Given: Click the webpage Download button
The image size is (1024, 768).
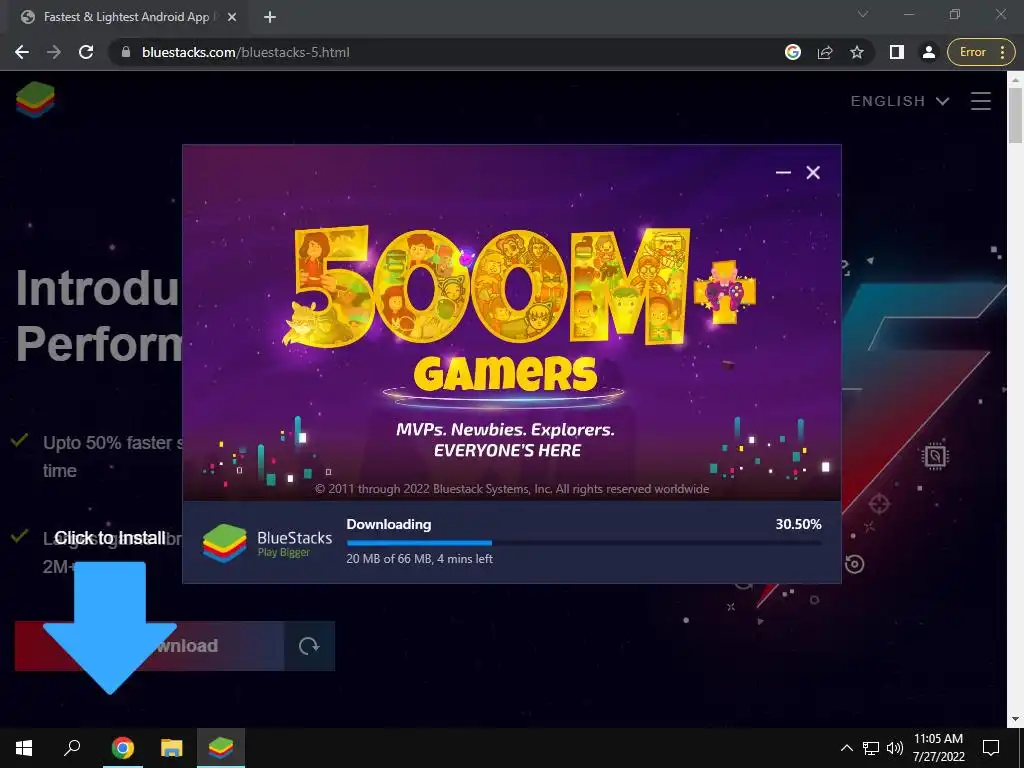Looking at the screenshot, I should pyautogui.click(x=150, y=646).
